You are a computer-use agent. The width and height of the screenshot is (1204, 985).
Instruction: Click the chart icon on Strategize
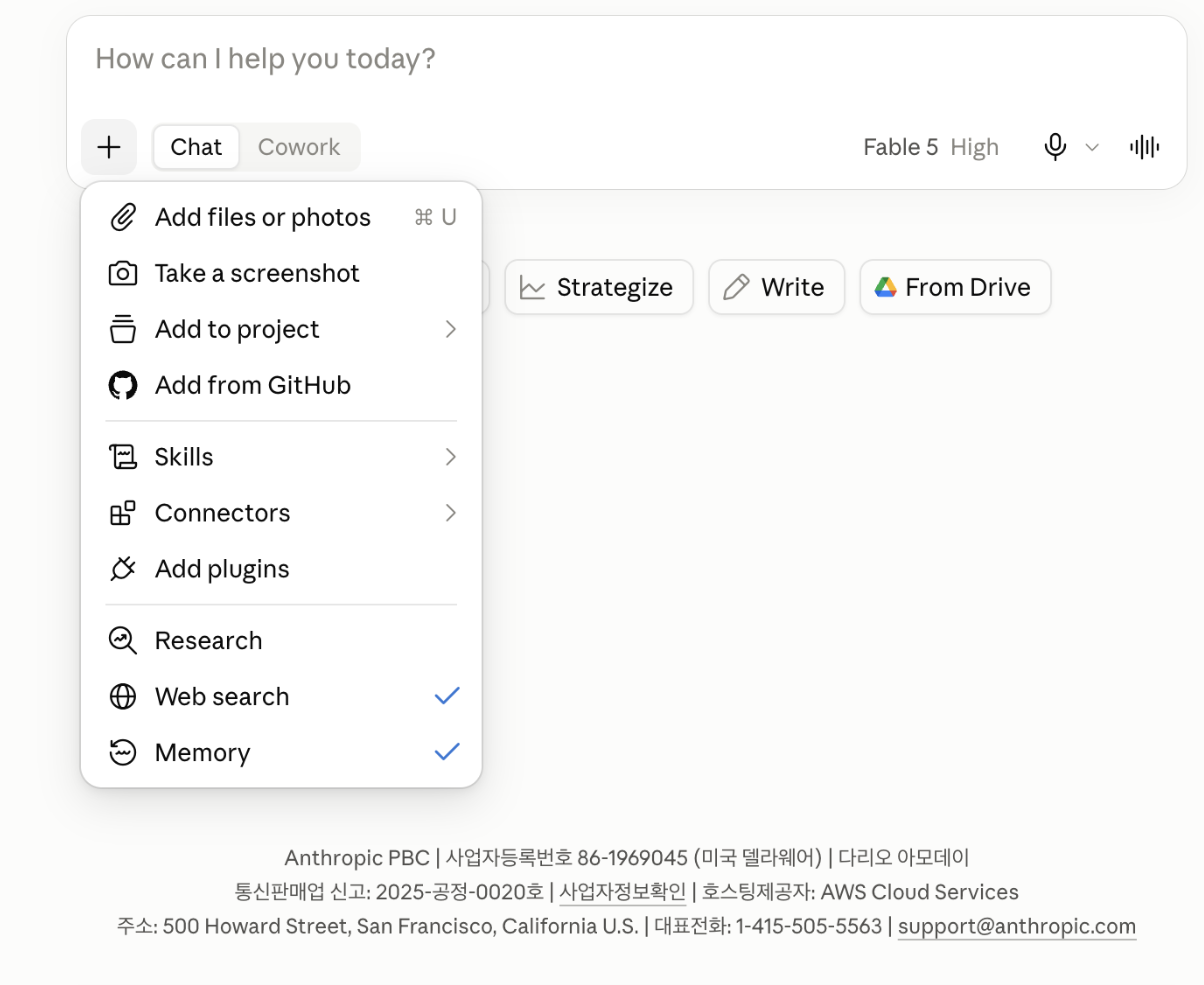click(x=533, y=288)
